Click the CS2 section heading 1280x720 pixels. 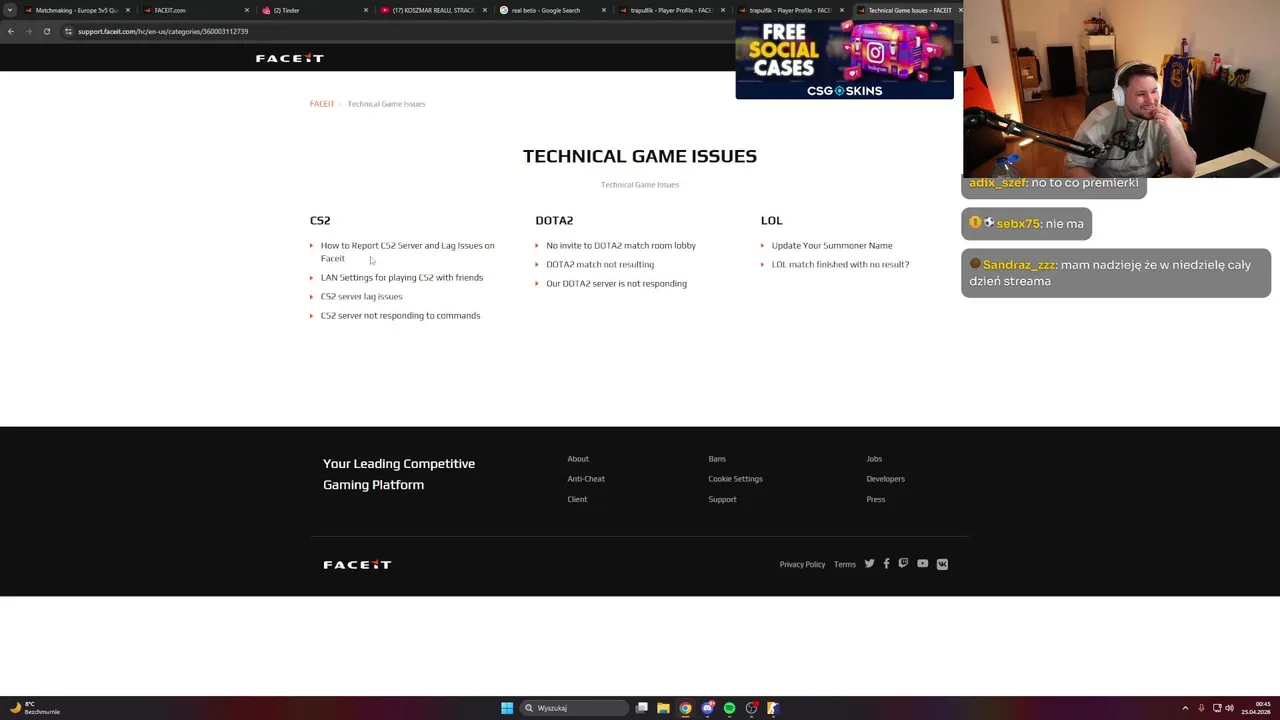(x=320, y=220)
